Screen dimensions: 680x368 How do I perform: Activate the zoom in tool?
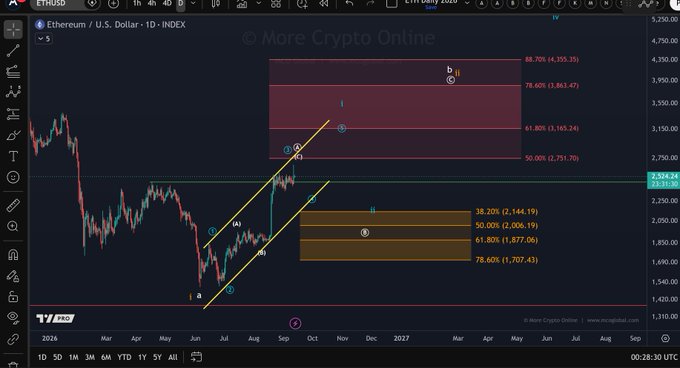[13, 226]
